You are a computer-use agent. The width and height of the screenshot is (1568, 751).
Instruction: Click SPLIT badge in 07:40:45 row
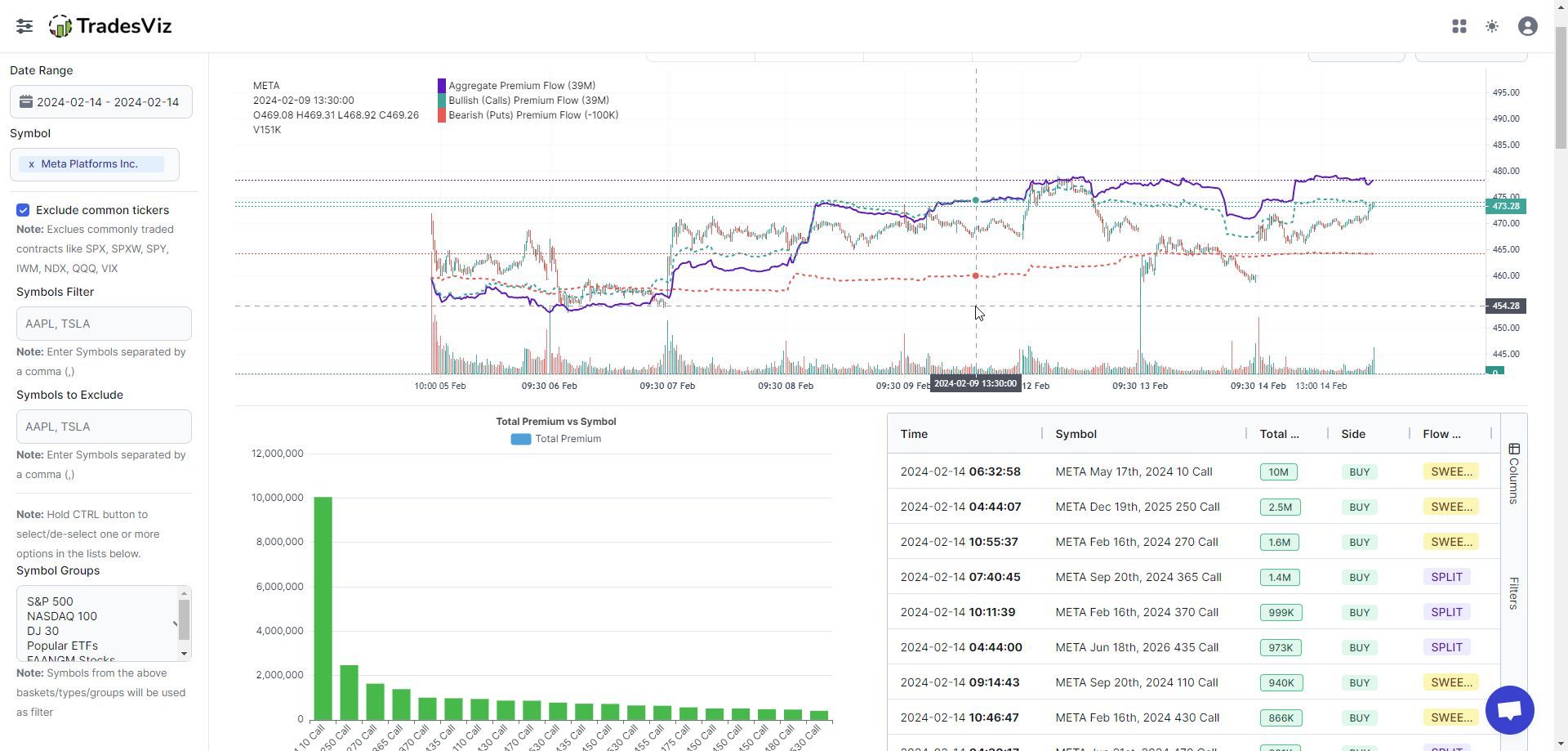click(1446, 577)
